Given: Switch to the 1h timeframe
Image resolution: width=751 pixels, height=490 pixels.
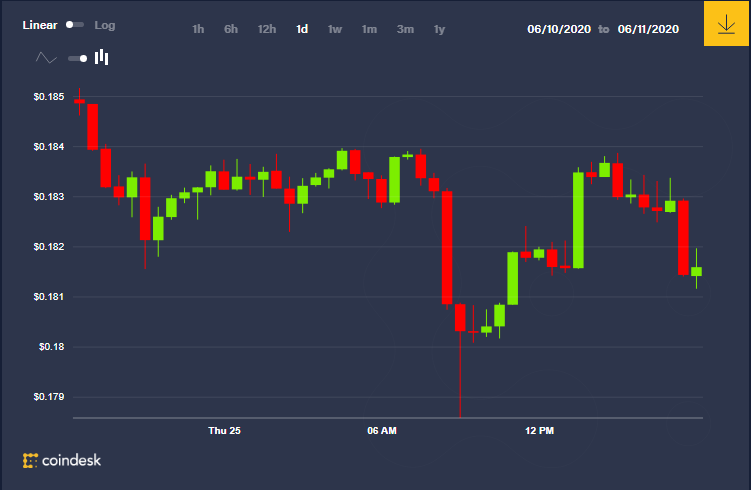Looking at the screenshot, I should click(x=198, y=29).
